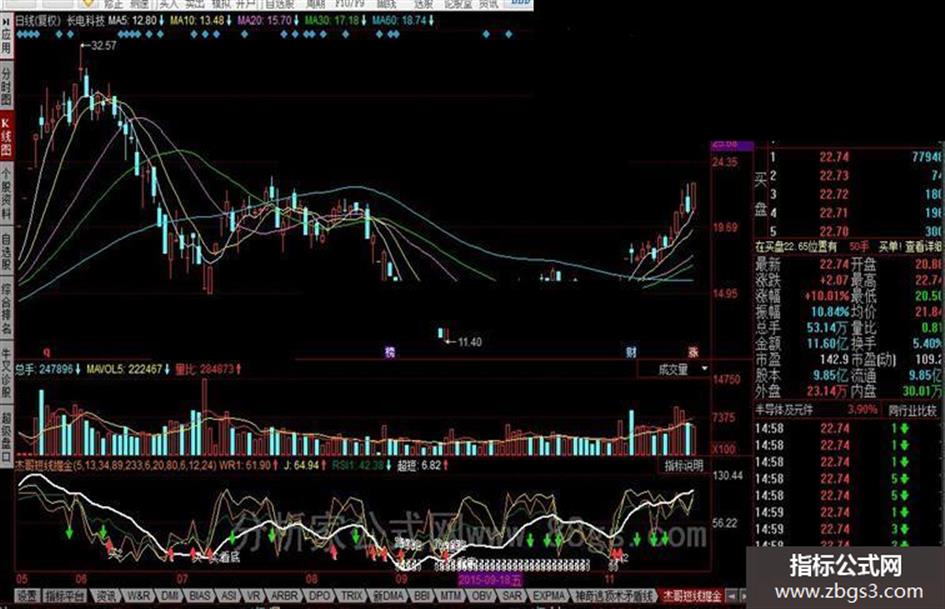Open 个股资料 from the sidebar
This screenshot has height=609, width=945.
(6, 195)
